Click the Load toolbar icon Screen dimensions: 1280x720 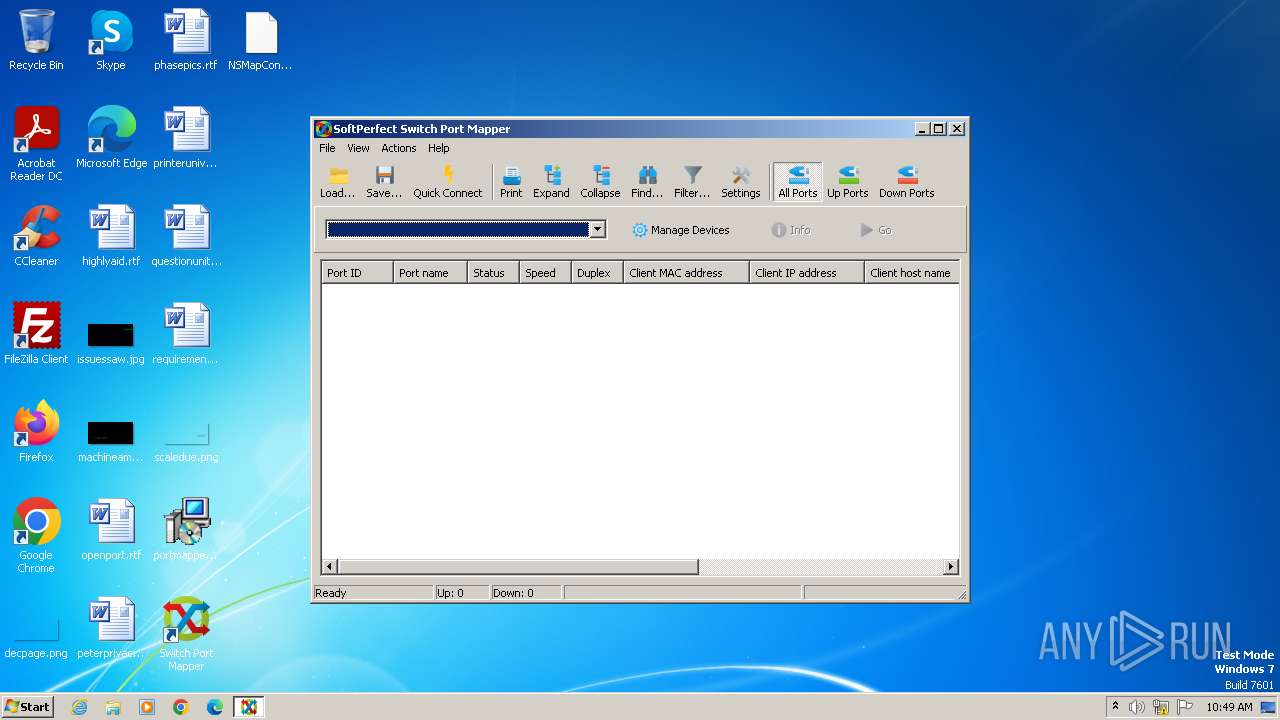coord(337,182)
